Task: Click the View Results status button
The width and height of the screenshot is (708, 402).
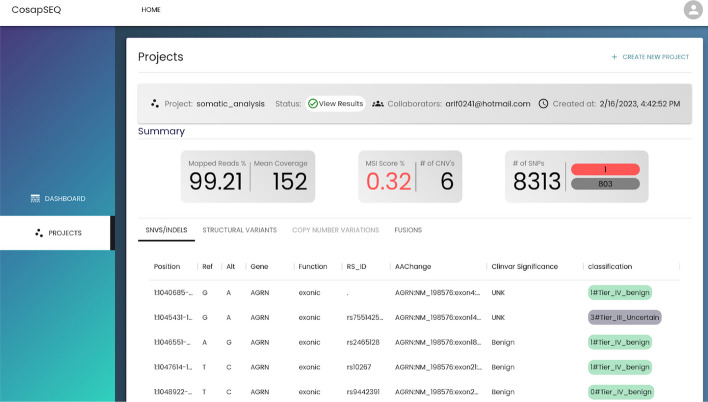Action: tap(335, 103)
